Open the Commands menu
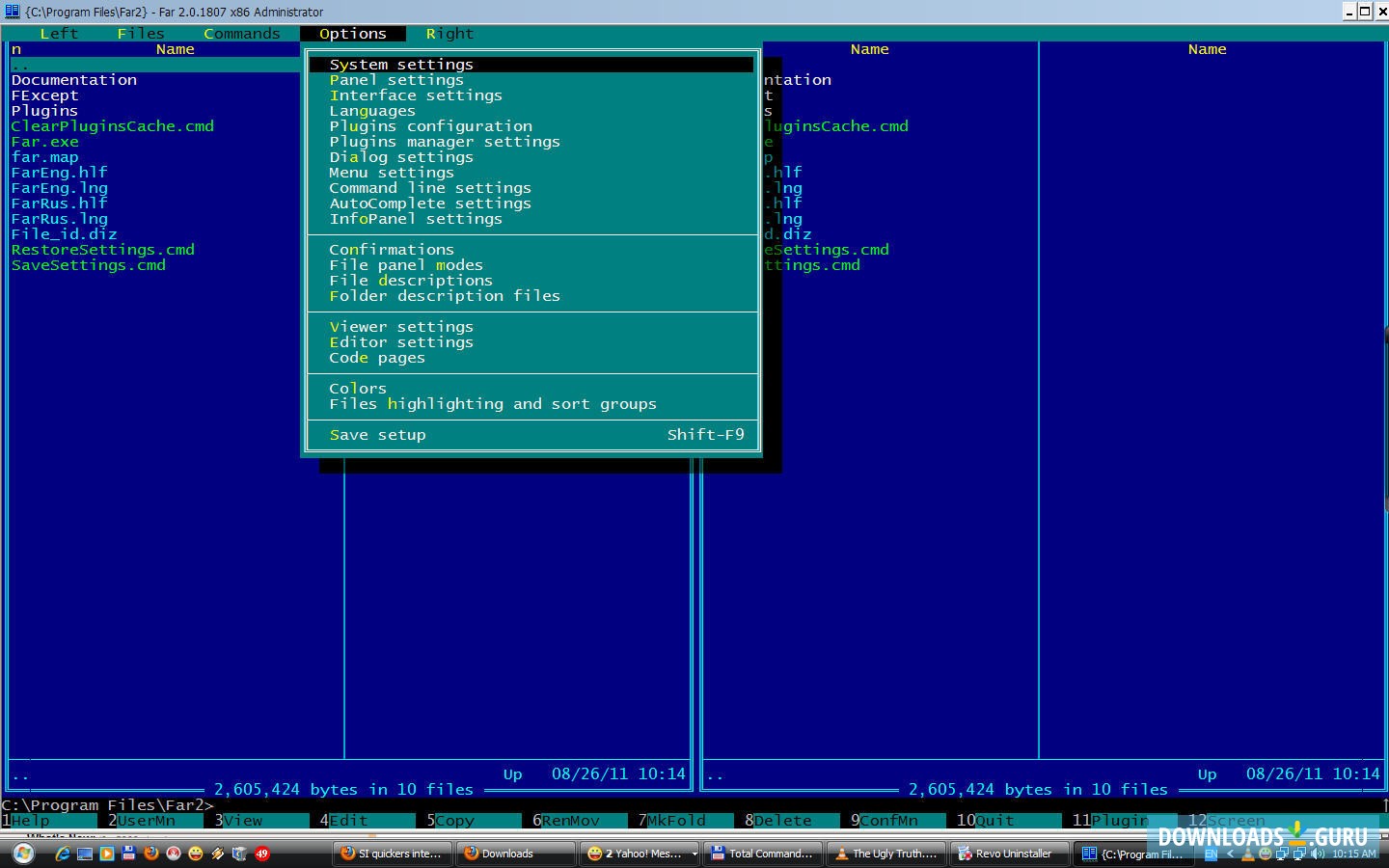Image resolution: width=1389 pixels, height=868 pixels. point(242,34)
